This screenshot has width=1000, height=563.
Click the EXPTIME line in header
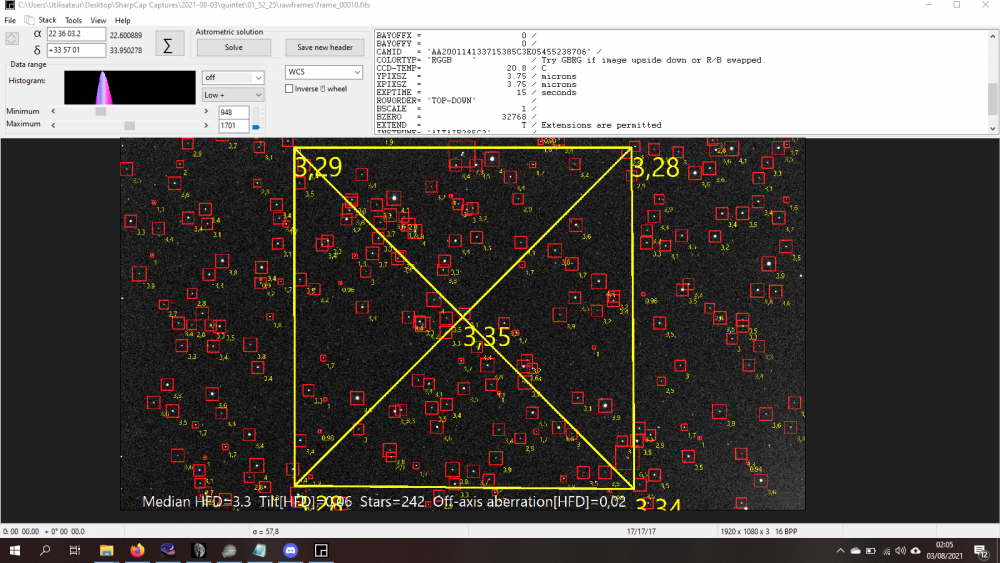coord(476,93)
